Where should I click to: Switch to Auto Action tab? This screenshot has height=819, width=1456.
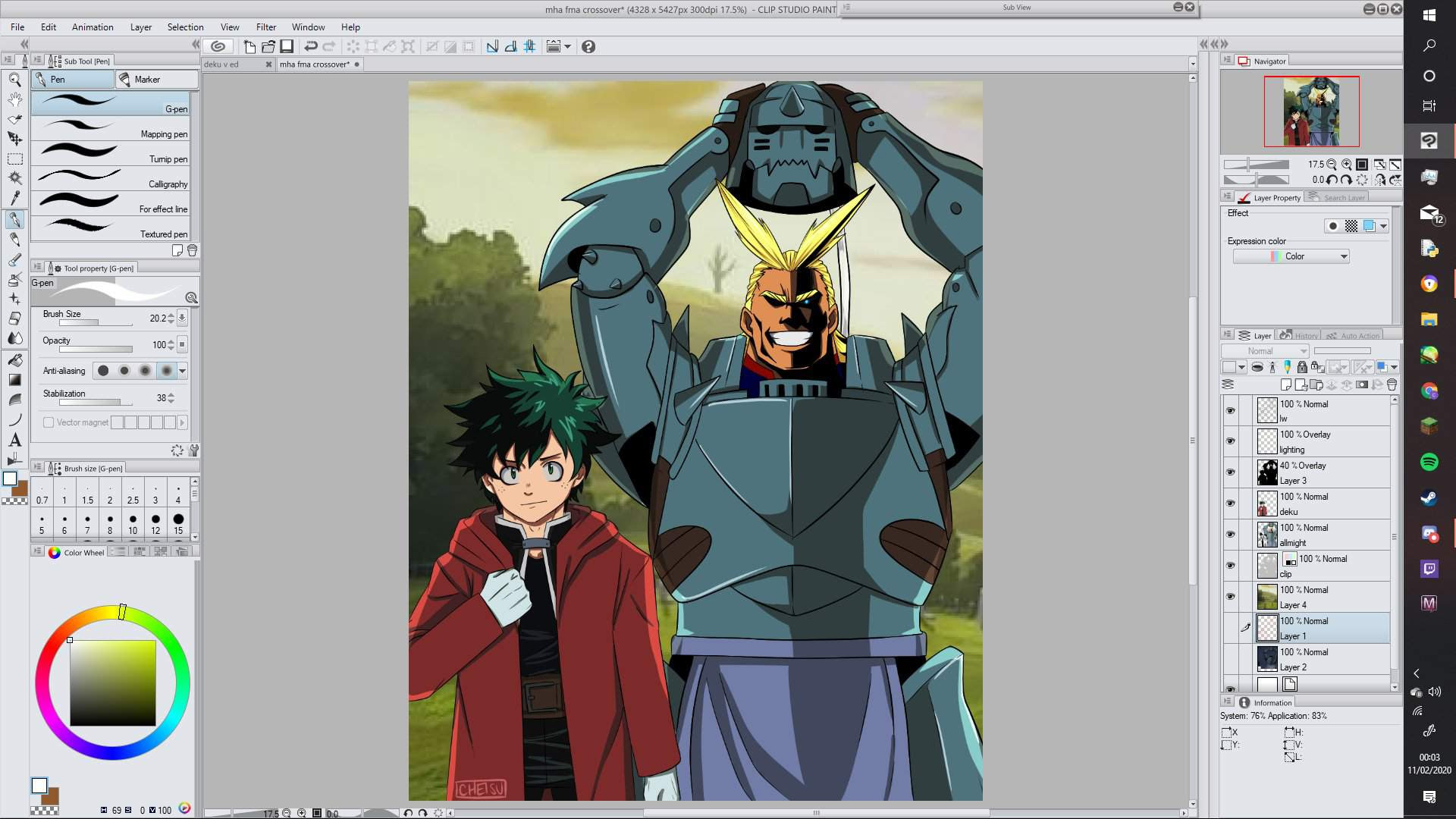[1354, 335]
